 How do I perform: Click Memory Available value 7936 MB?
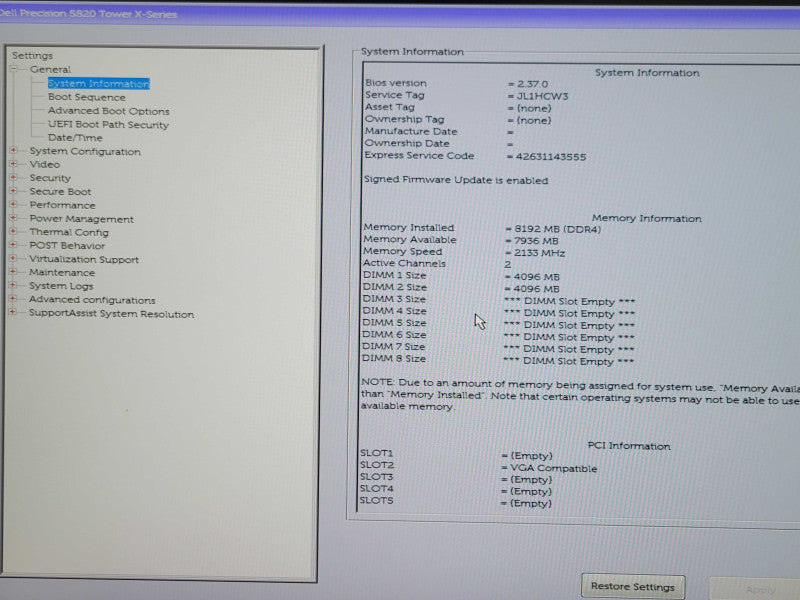pos(536,241)
